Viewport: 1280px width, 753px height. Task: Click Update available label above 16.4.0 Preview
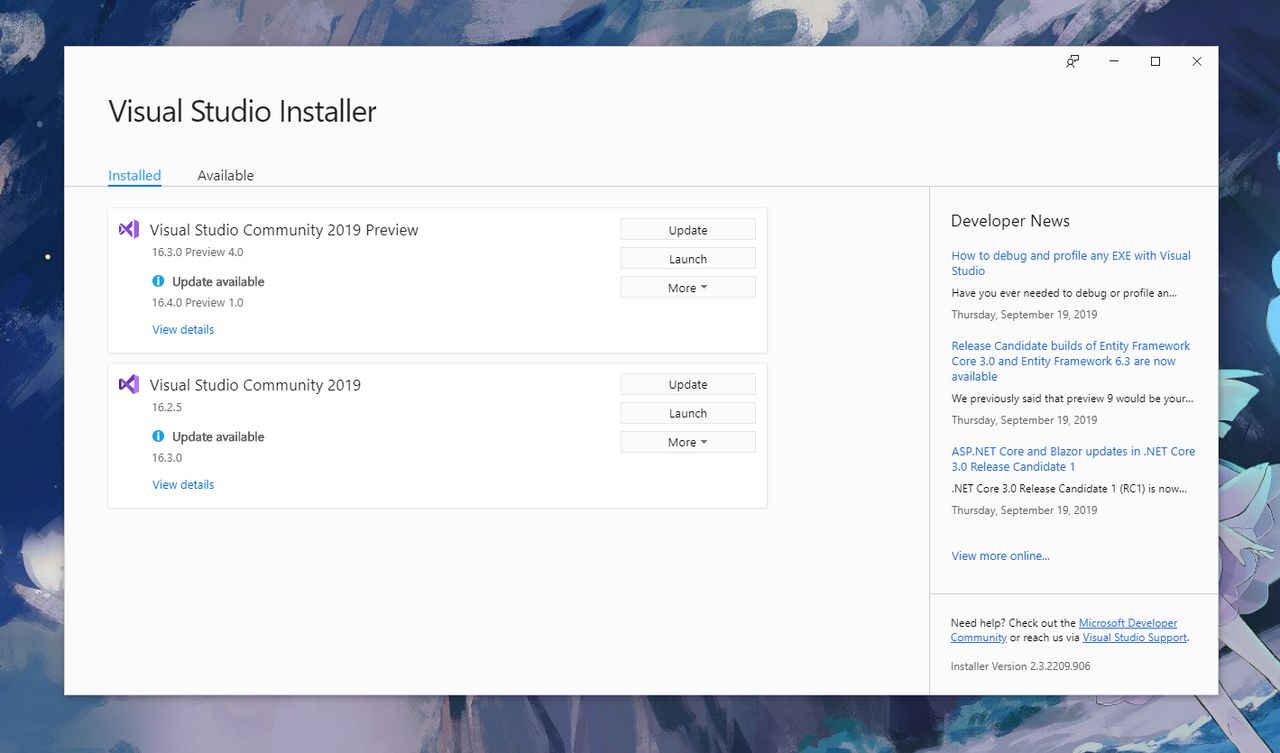click(x=218, y=281)
